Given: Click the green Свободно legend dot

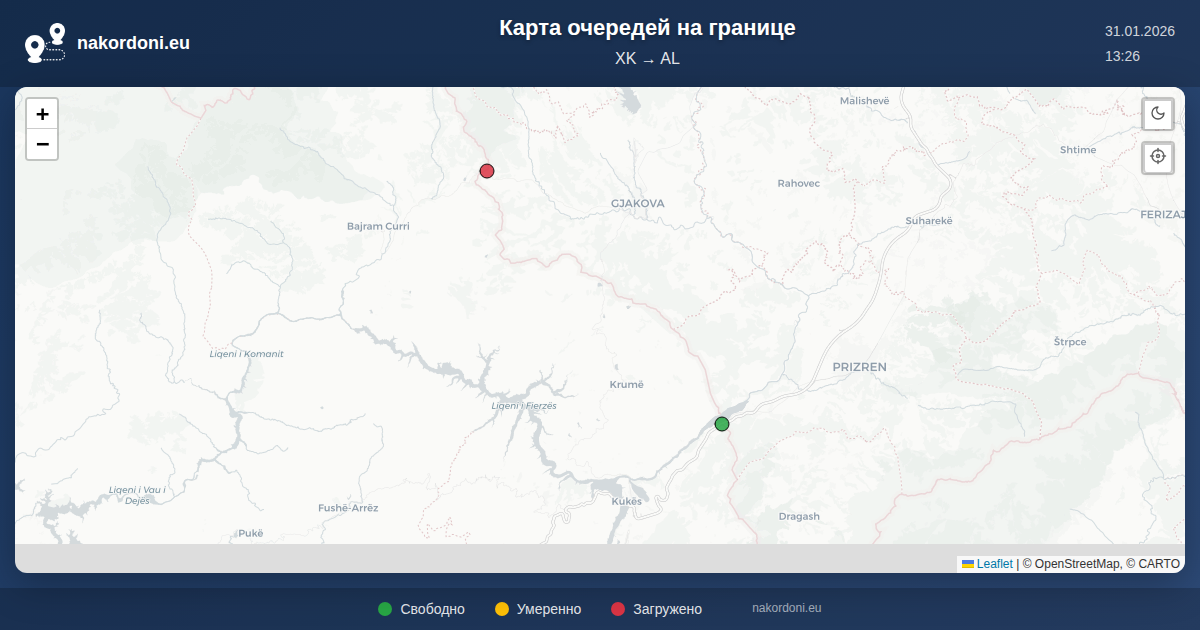Looking at the screenshot, I should 385,609.
